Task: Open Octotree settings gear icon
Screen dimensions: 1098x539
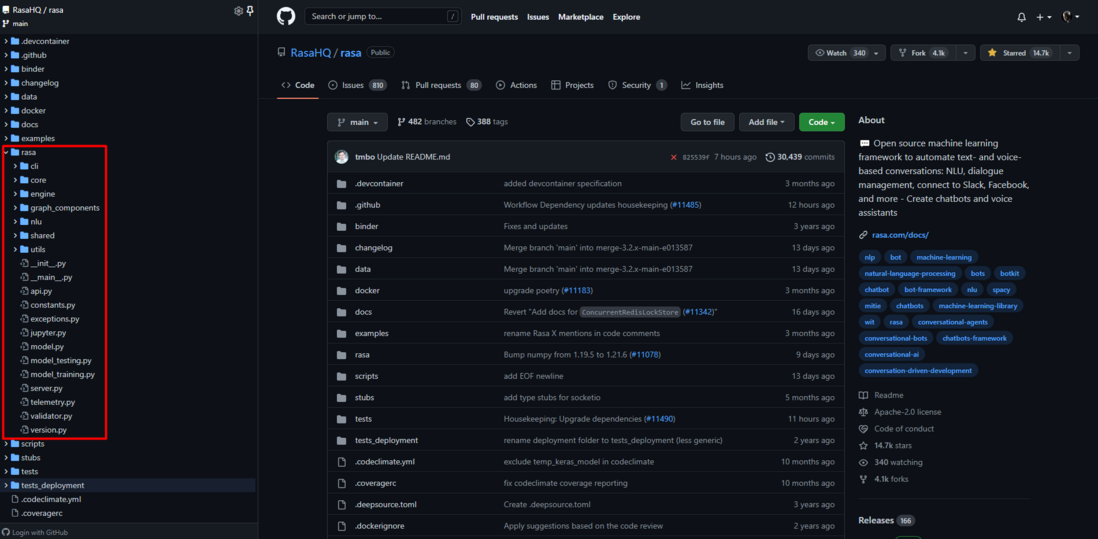Action: (x=238, y=10)
